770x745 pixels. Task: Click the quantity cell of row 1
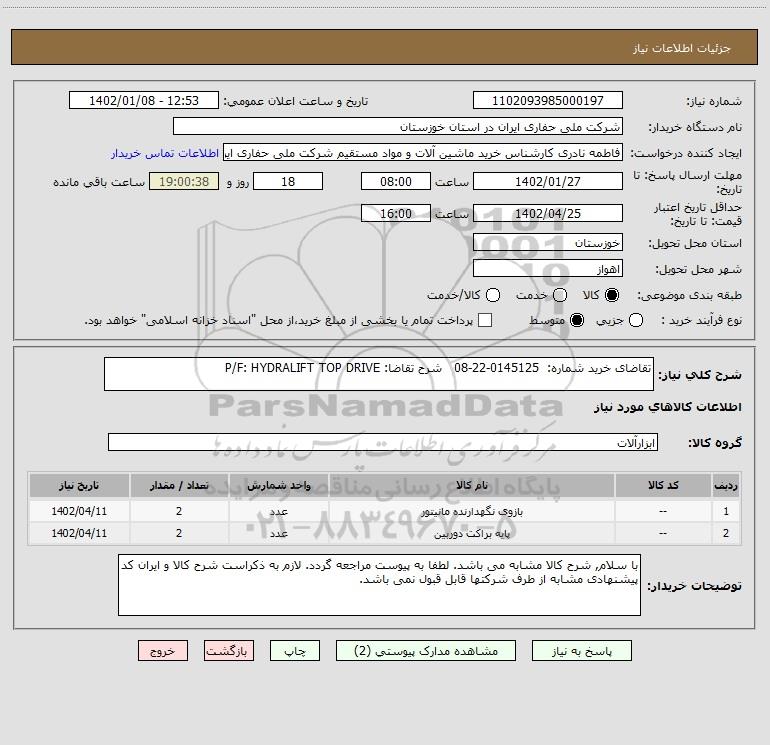(x=179, y=511)
